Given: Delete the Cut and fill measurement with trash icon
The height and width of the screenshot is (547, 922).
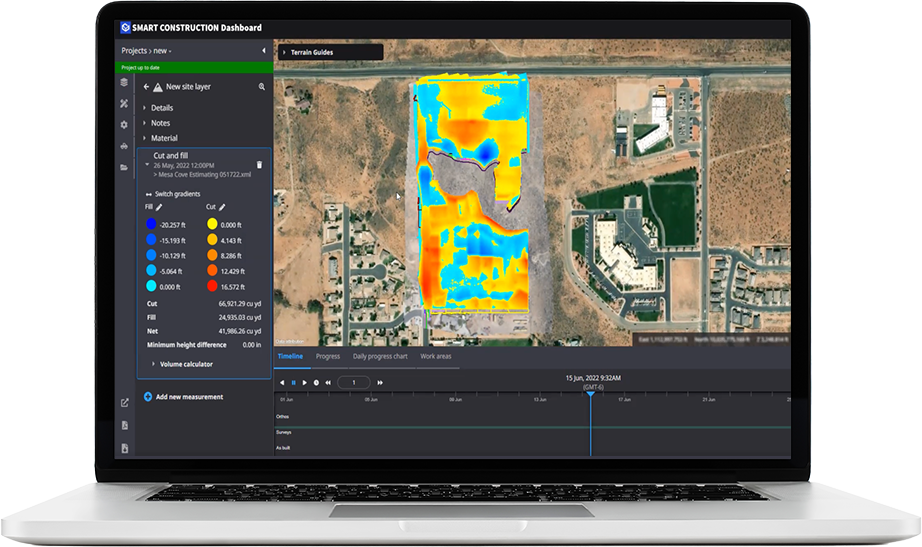Looking at the screenshot, I should coord(259,165).
